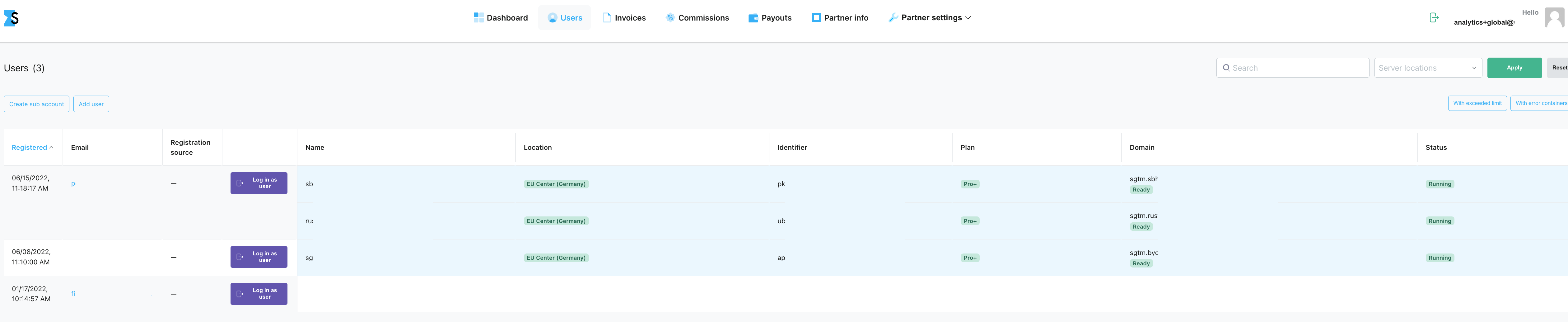Go to Commissions page
The height and width of the screenshot is (322, 1568).
point(697,18)
